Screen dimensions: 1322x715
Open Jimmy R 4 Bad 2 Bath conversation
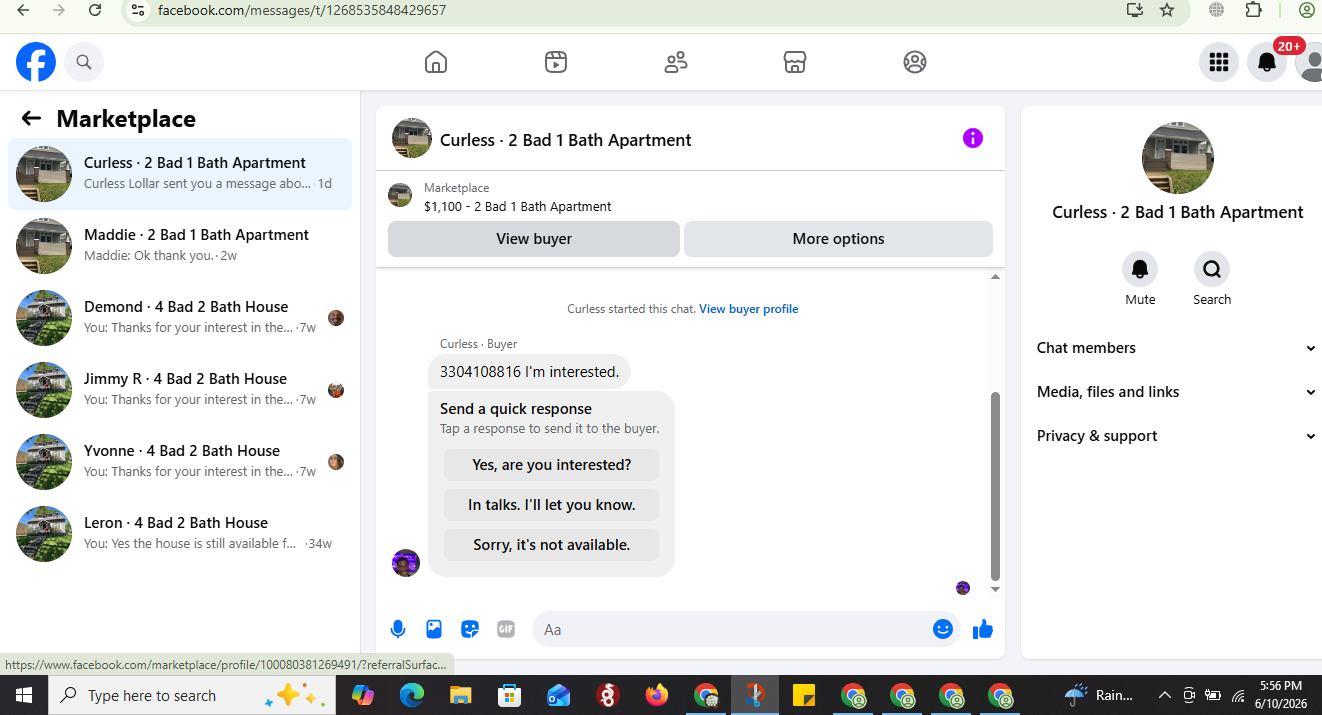pos(180,390)
